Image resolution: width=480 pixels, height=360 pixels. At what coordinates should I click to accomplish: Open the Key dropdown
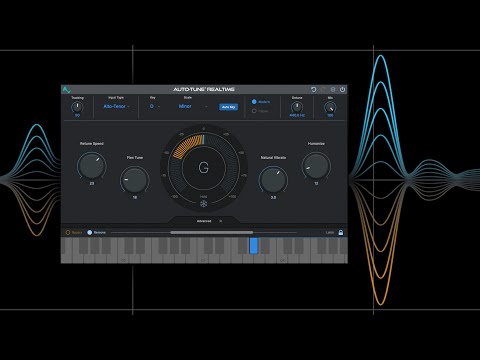154,106
